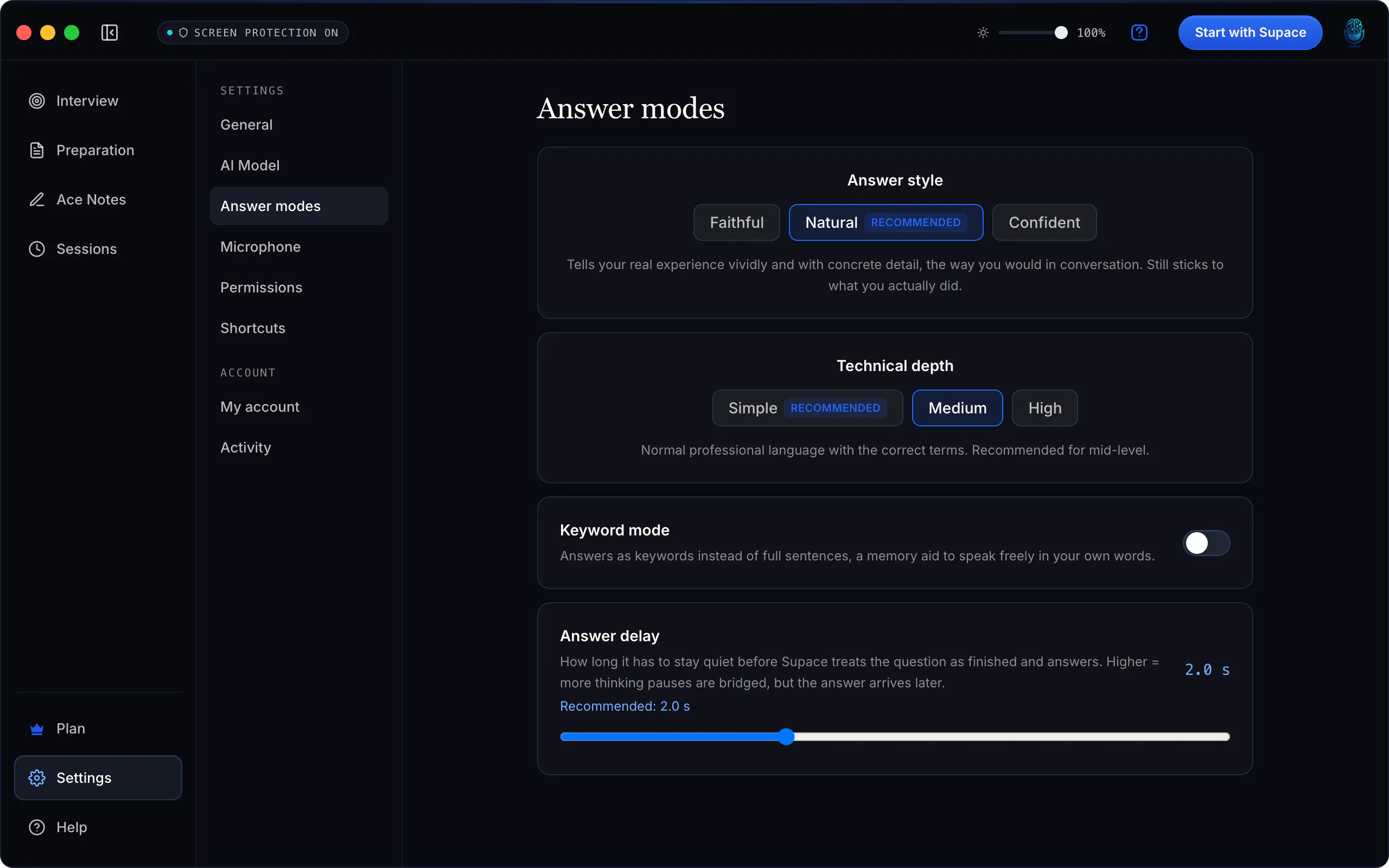
Task: Select Simple technical depth
Action: click(807, 408)
